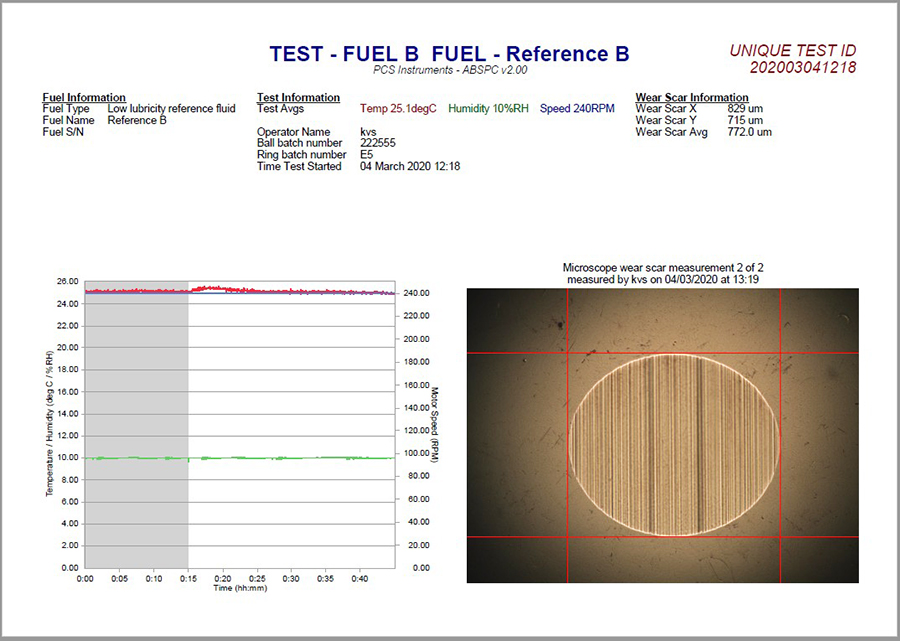Screen dimensions: 900x641
Task: Click the Wear Scar Avg value 772.0 um
Action: click(748, 132)
